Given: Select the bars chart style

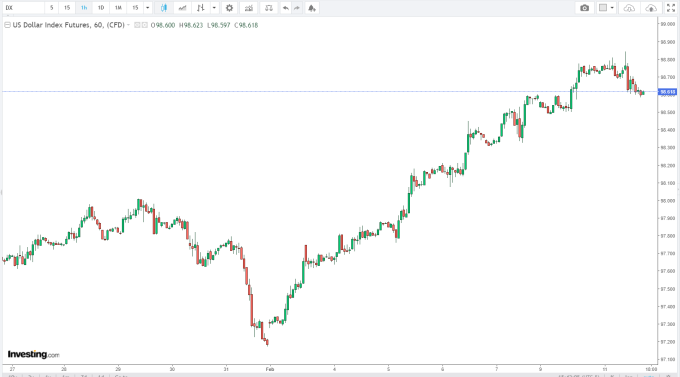Looking at the screenshot, I should 200,8.
